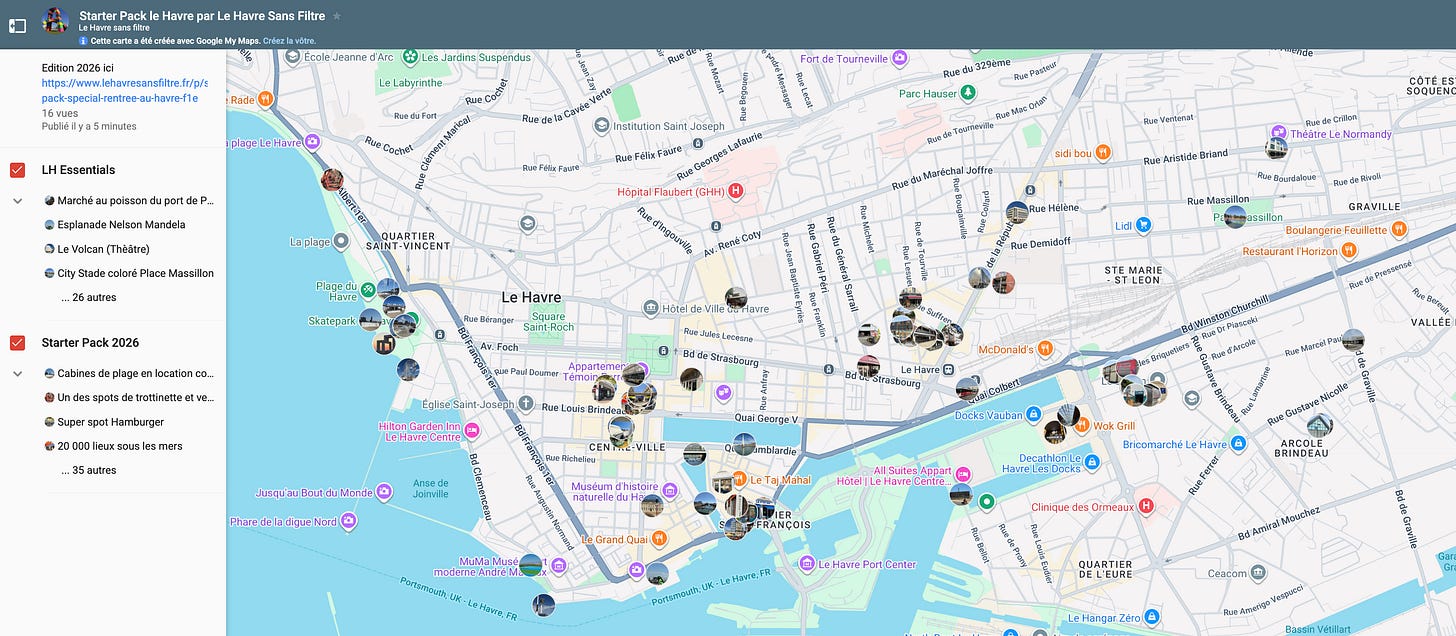Click the Théâtre Le Normandy marker
This screenshot has height=636, width=1456.
point(1278,133)
